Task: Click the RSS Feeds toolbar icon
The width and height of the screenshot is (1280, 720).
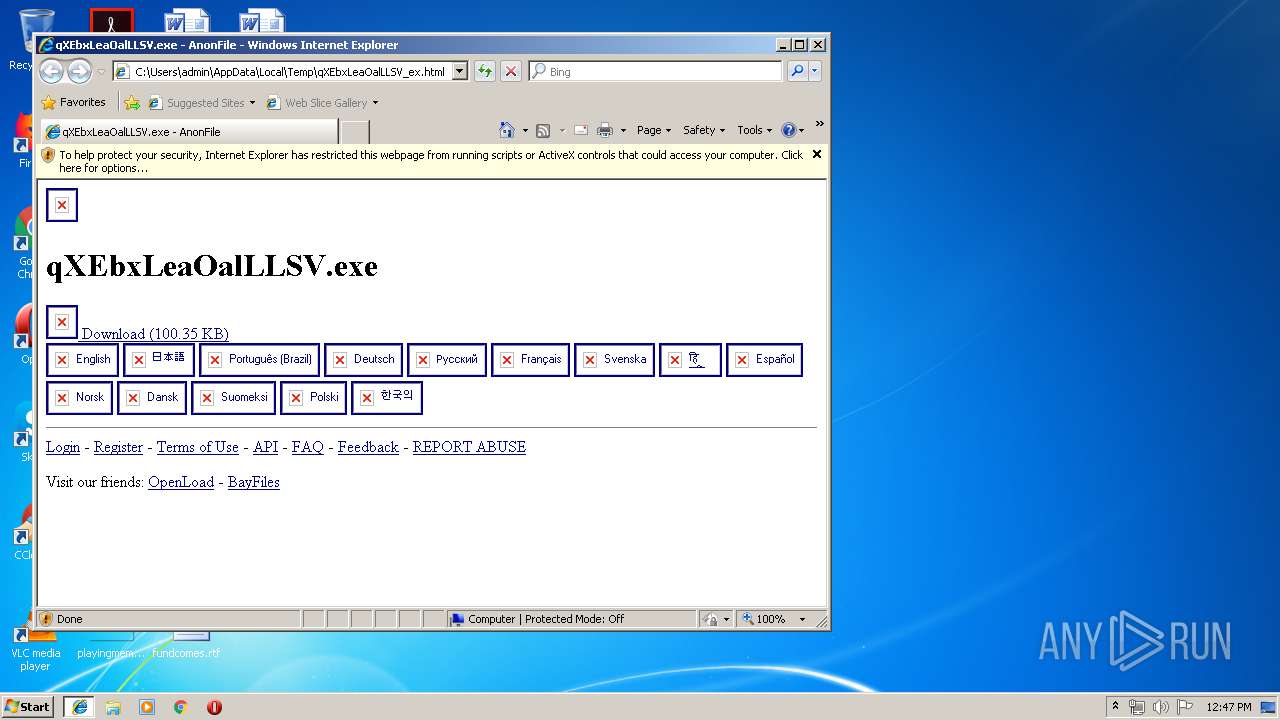Action: pos(543,130)
